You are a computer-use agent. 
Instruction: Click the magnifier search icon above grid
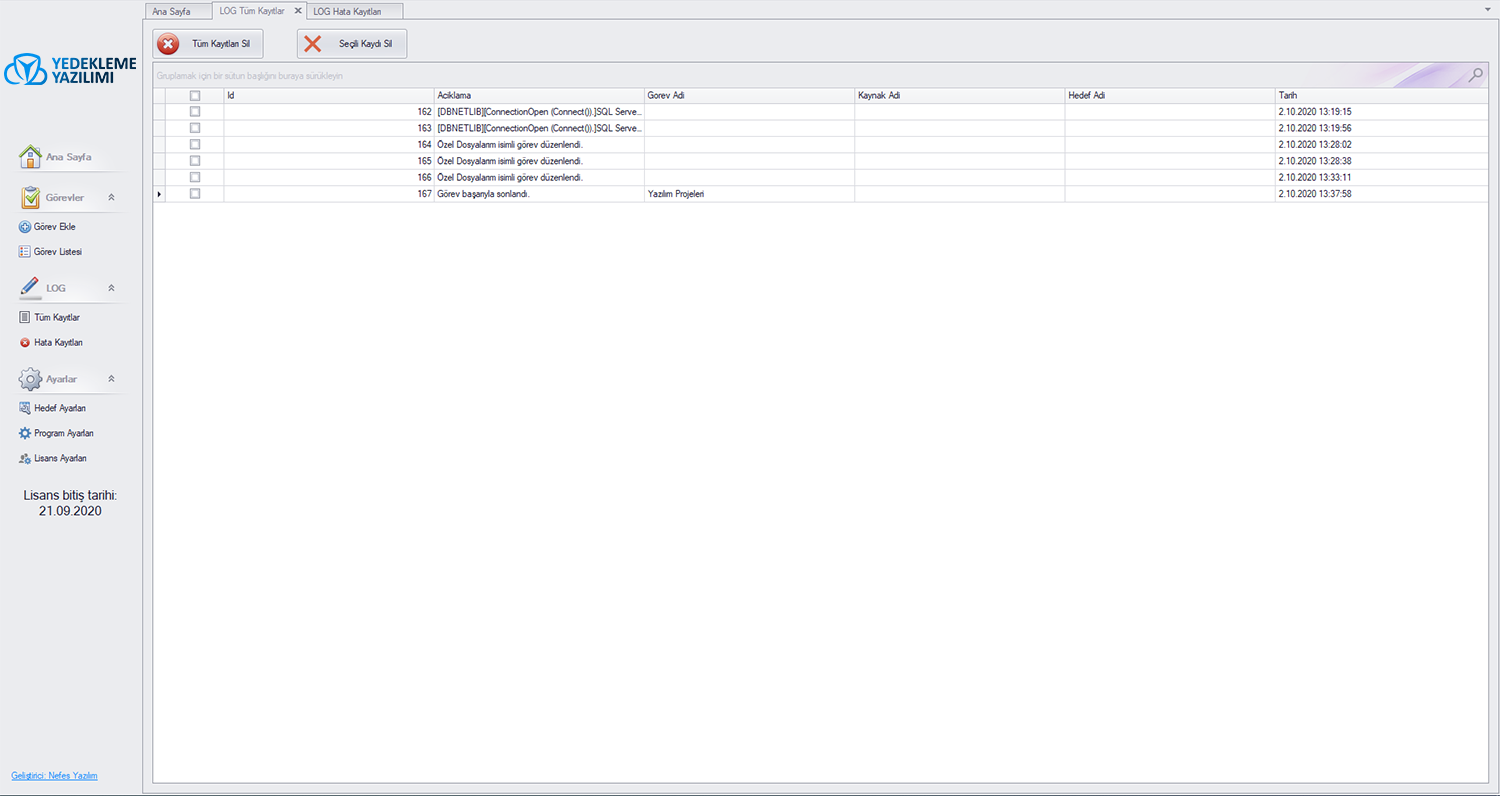1475,75
